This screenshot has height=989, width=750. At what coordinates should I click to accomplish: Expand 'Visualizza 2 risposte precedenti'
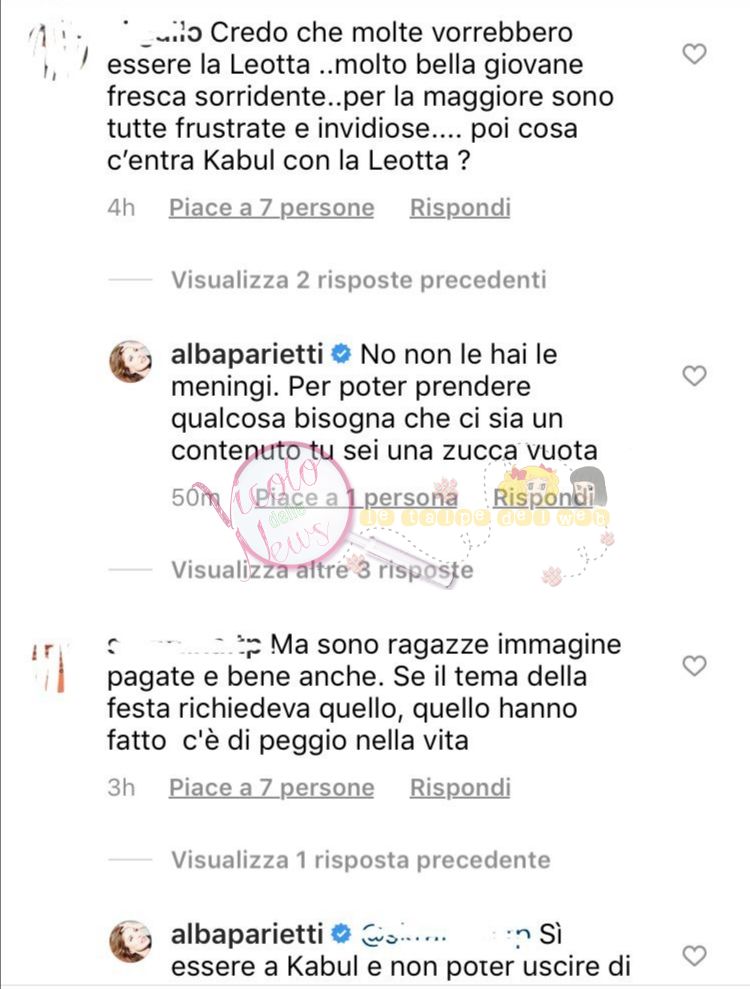(358, 279)
